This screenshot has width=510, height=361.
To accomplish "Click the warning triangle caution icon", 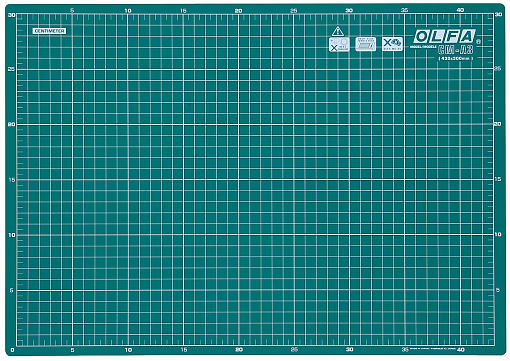I will pos(338,31).
